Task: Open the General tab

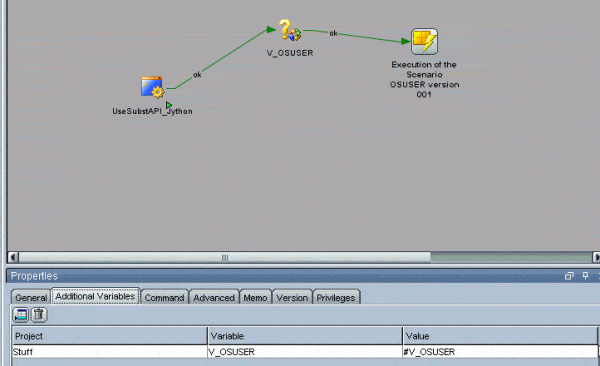Action: (x=31, y=297)
